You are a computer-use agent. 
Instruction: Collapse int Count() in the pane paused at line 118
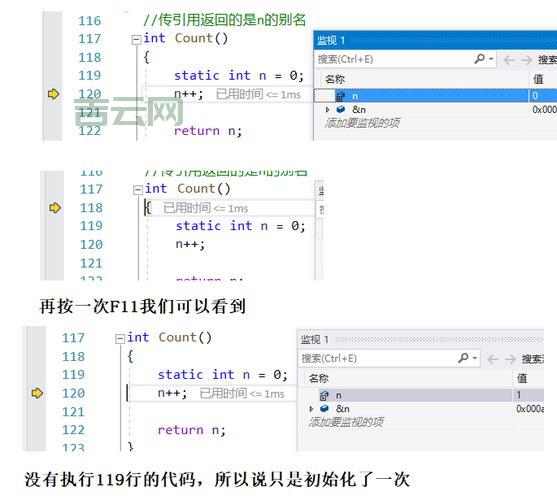pyautogui.click(x=137, y=190)
